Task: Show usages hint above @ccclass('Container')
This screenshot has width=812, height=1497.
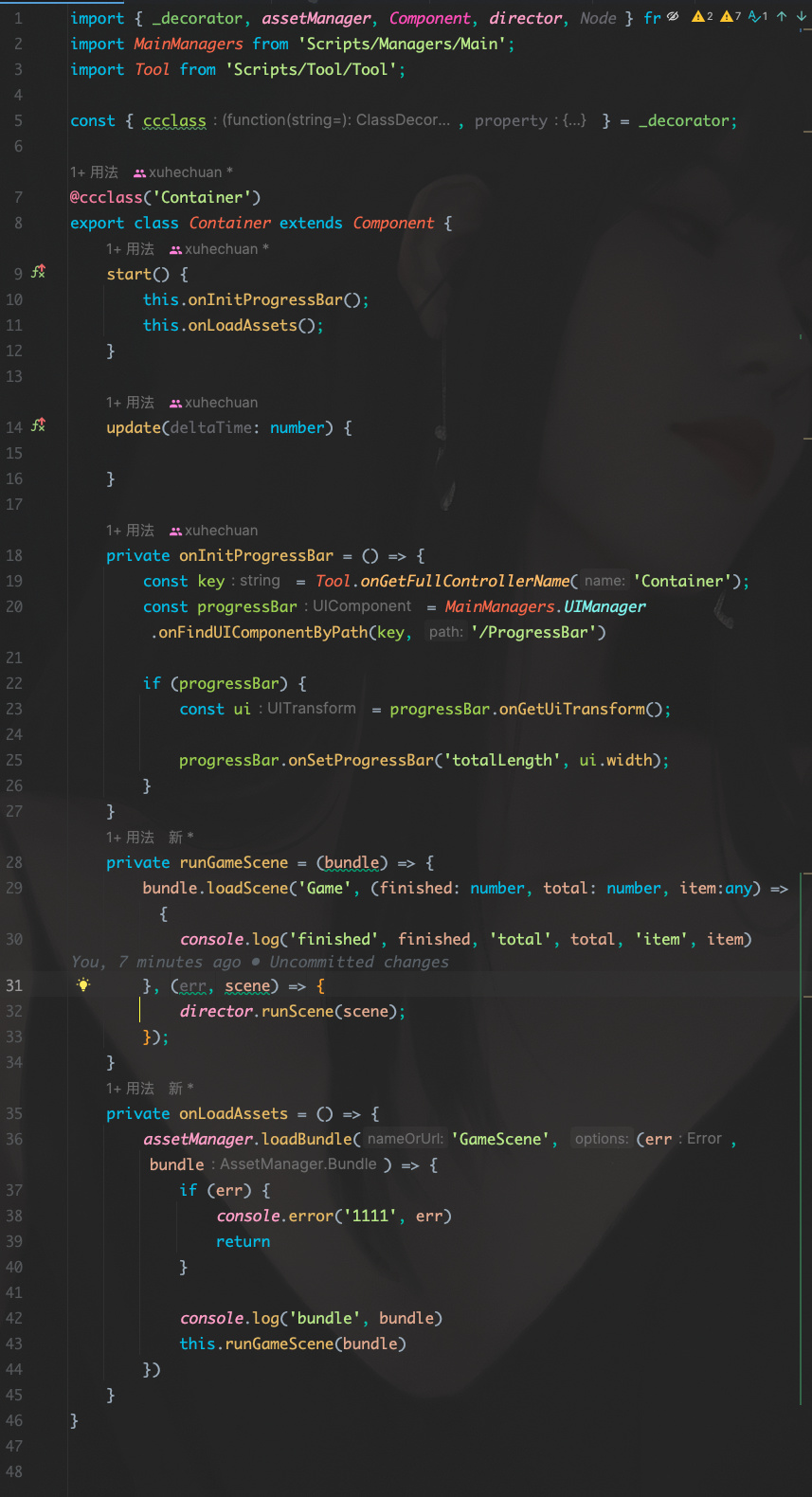Action: (x=94, y=172)
